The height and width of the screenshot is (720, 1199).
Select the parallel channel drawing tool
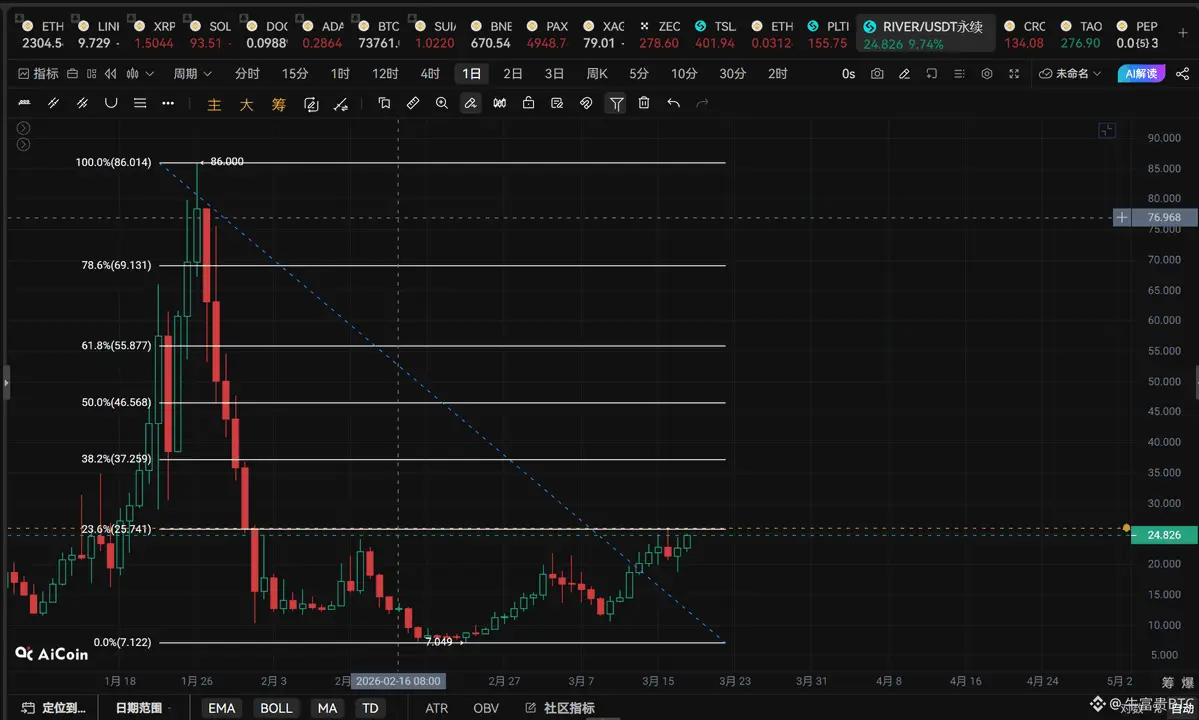[x=82, y=102]
